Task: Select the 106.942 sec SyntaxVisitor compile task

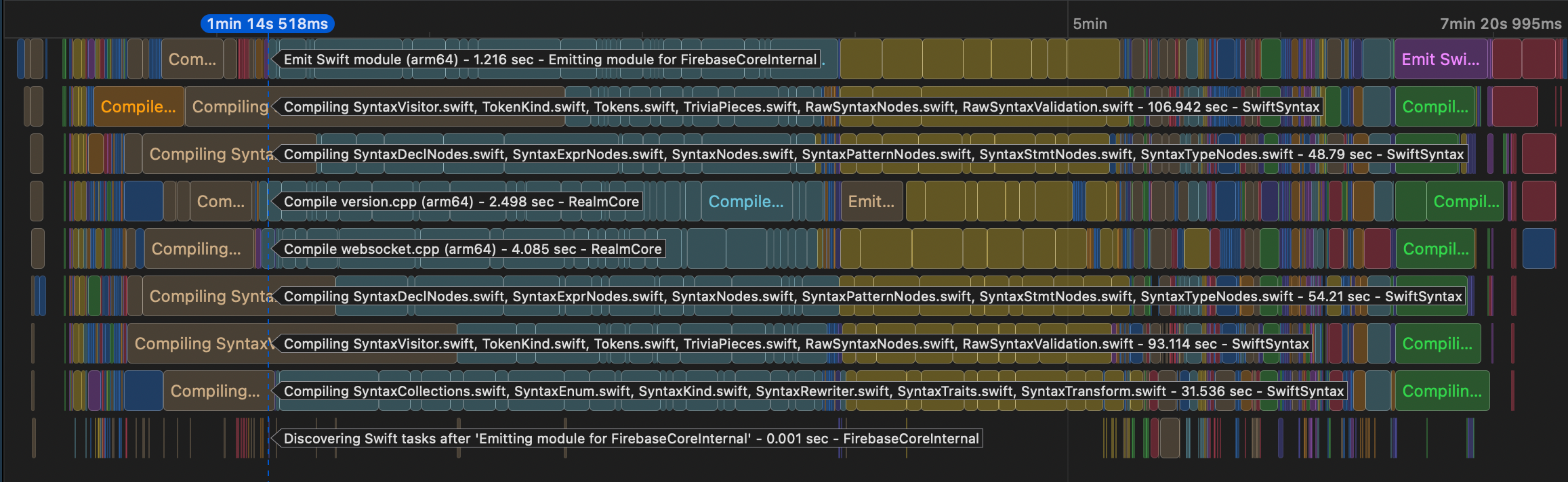Action: 802,107
